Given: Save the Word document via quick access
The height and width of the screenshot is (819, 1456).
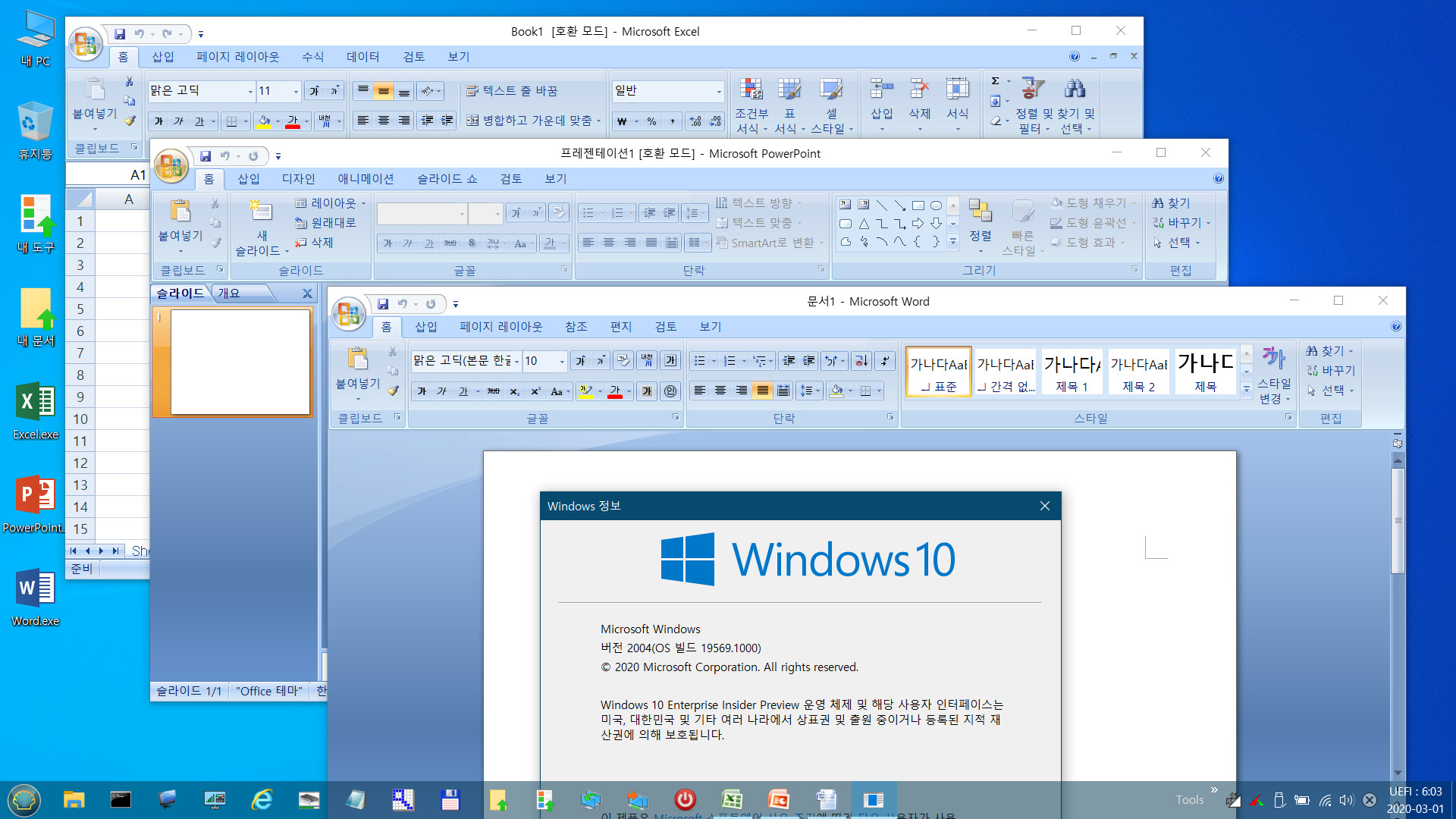Looking at the screenshot, I should 383,304.
